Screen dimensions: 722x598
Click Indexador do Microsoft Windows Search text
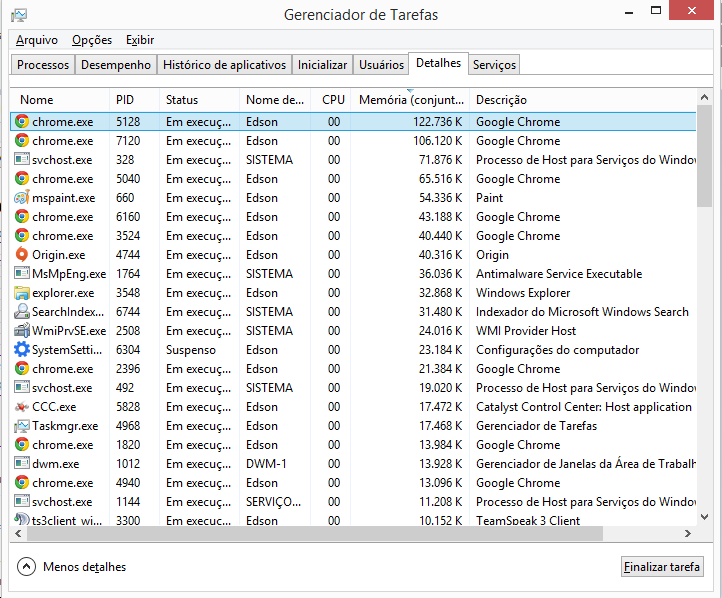click(582, 312)
